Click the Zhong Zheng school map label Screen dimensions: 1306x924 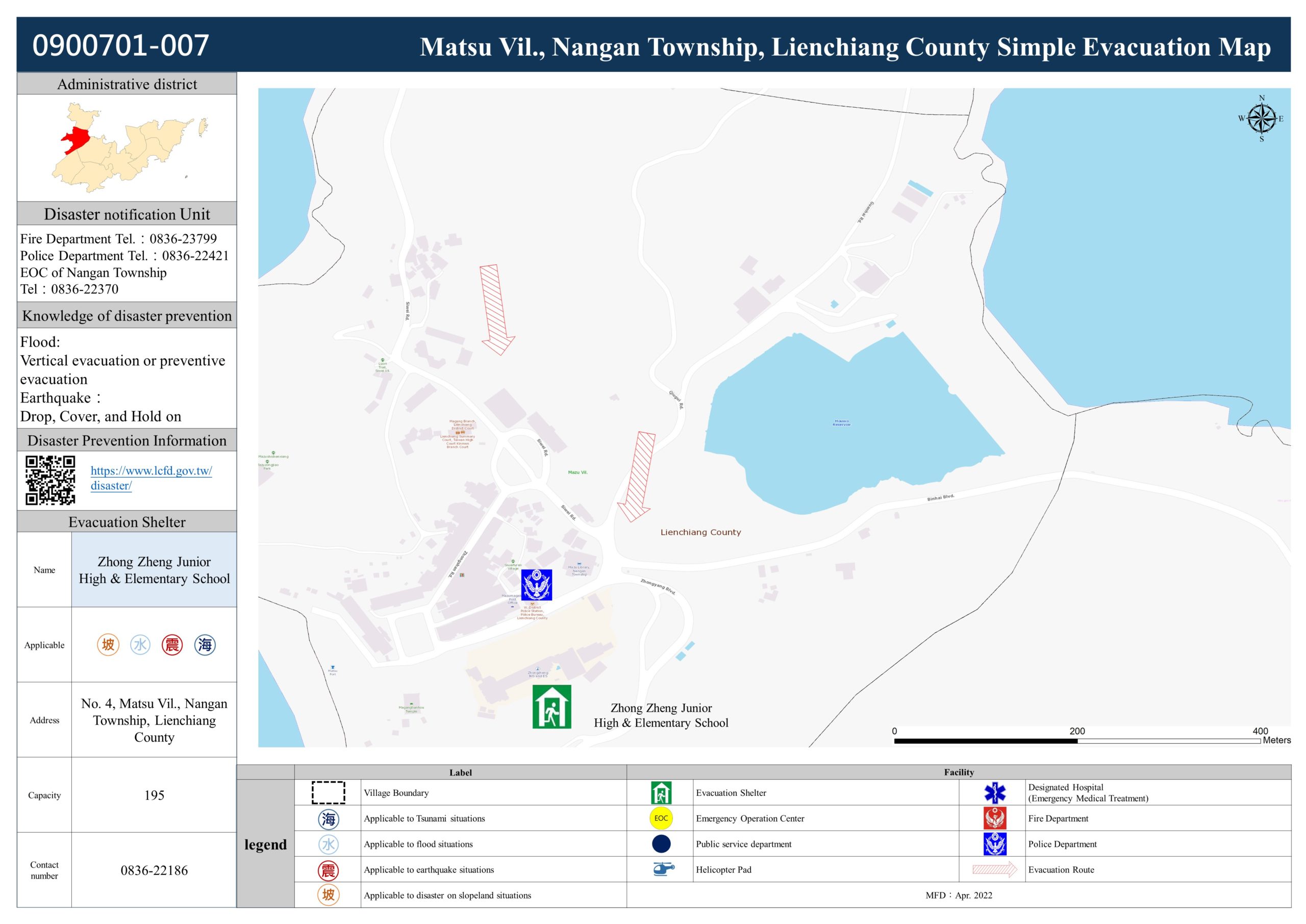coord(660,715)
